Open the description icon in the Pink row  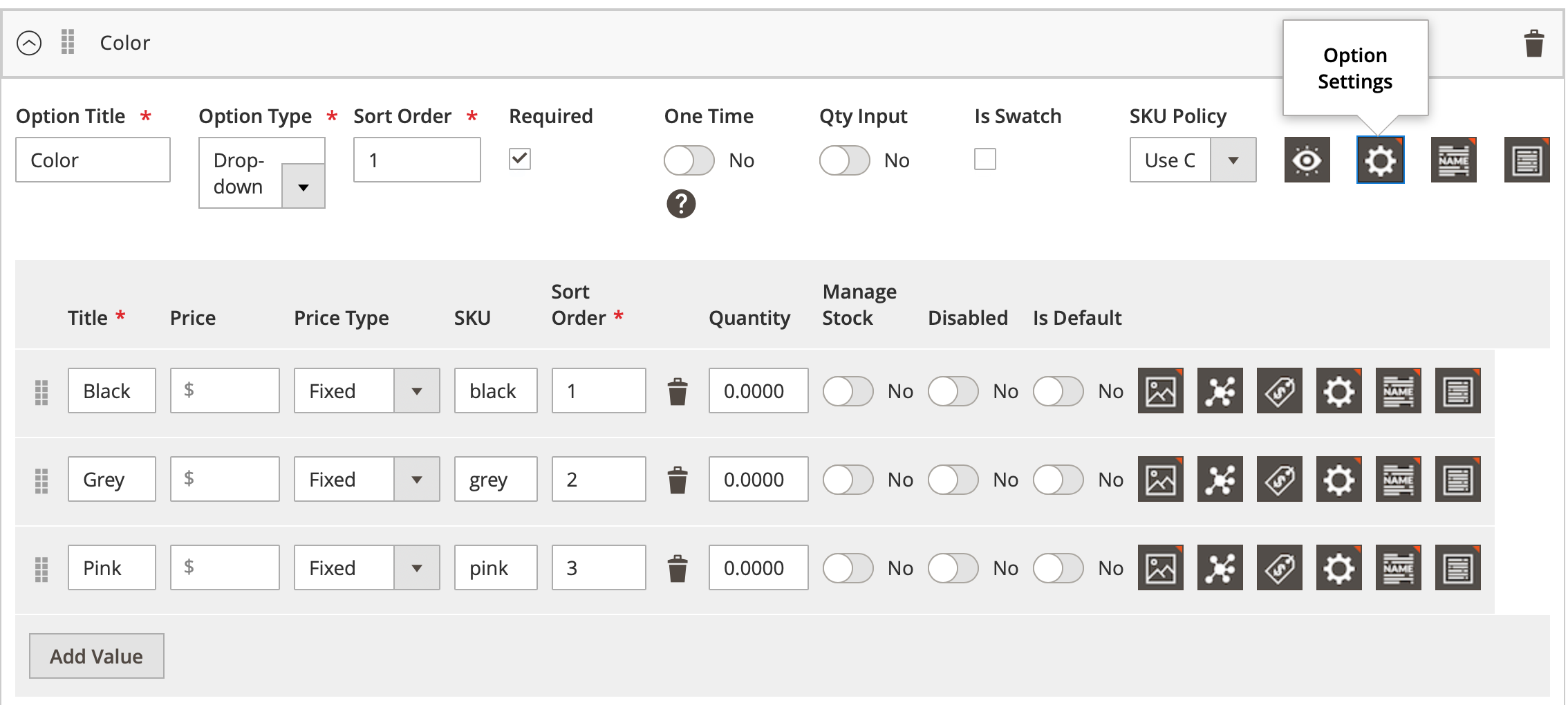[1457, 567]
